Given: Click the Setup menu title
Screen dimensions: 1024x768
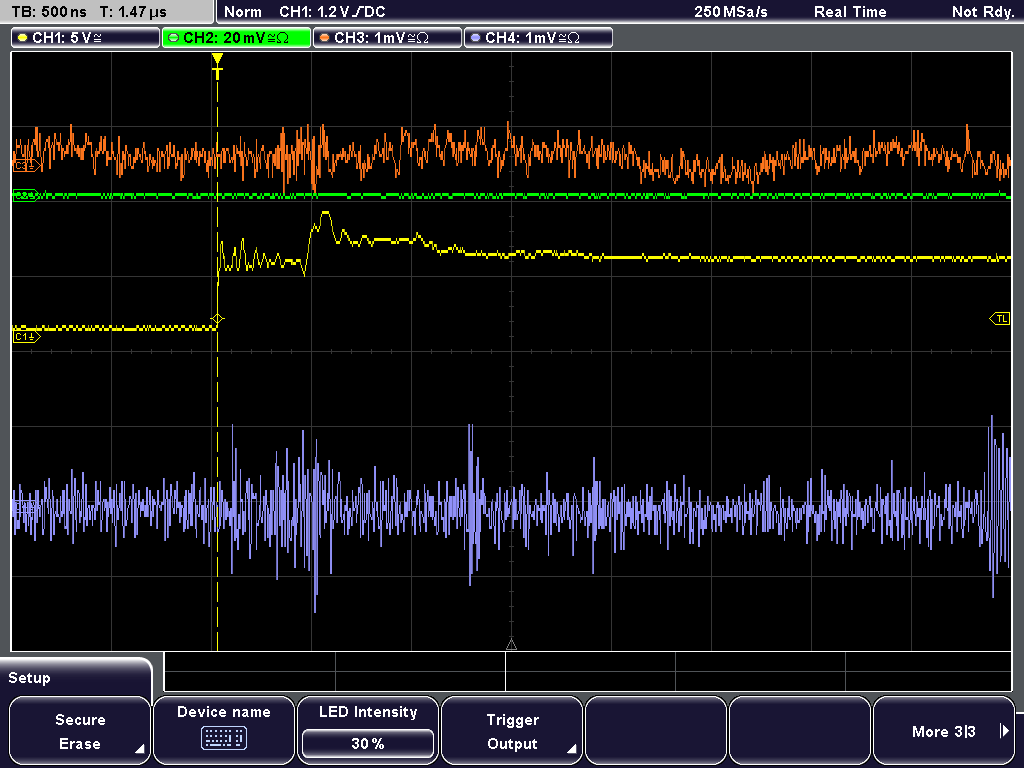Looking at the screenshot, I should coord(29,678).
